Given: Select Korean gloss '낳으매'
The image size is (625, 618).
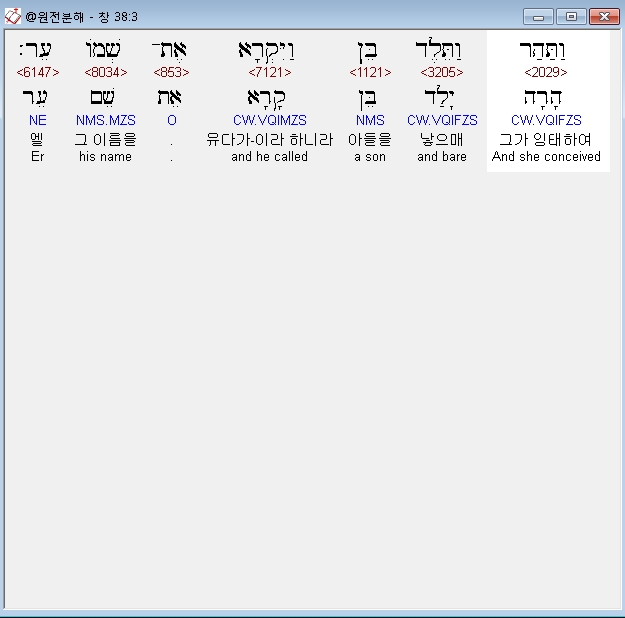Looking at the screenshot, I should (x=442, y=139).
